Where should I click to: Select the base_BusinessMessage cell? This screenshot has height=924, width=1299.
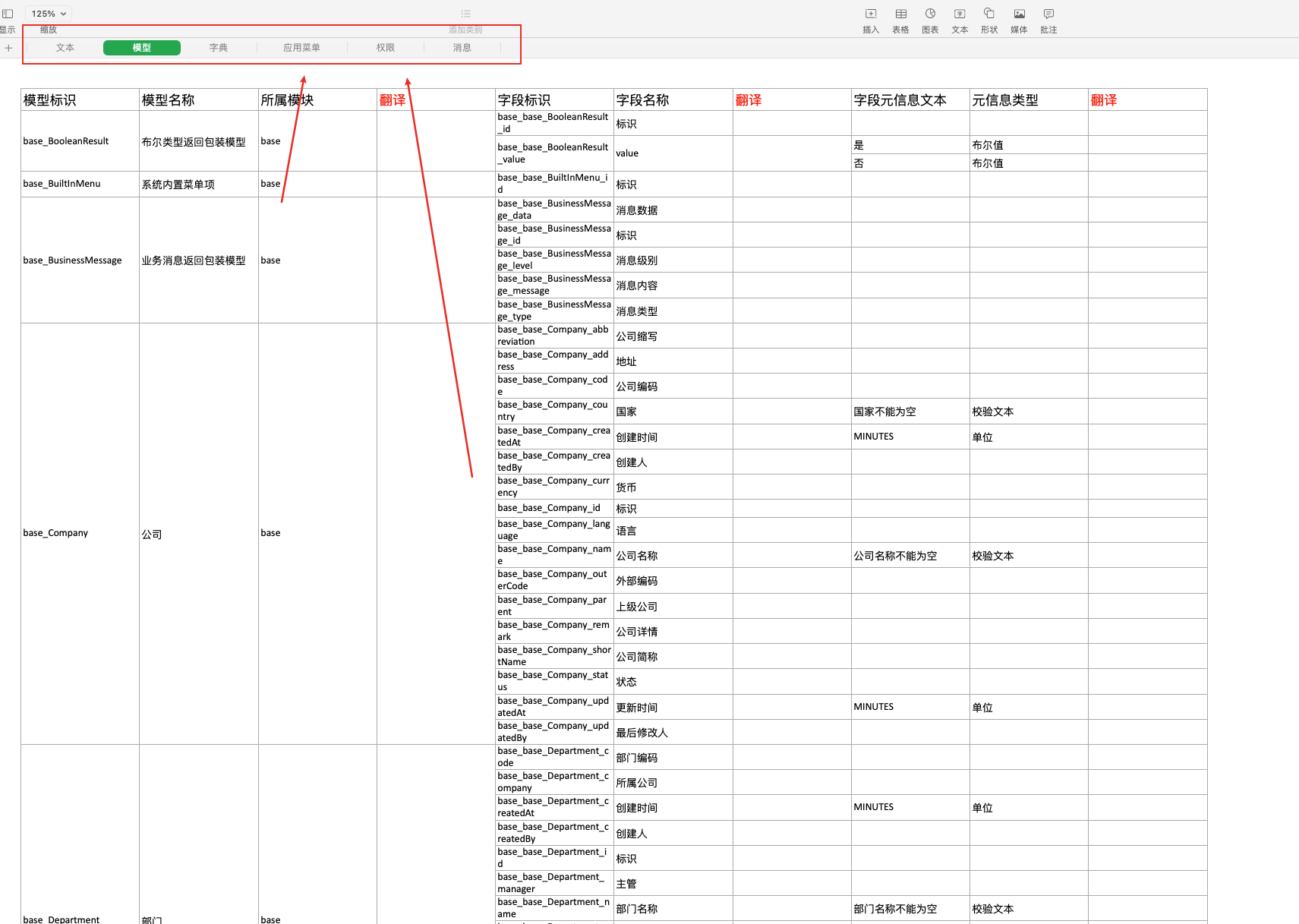coord(80,260)
